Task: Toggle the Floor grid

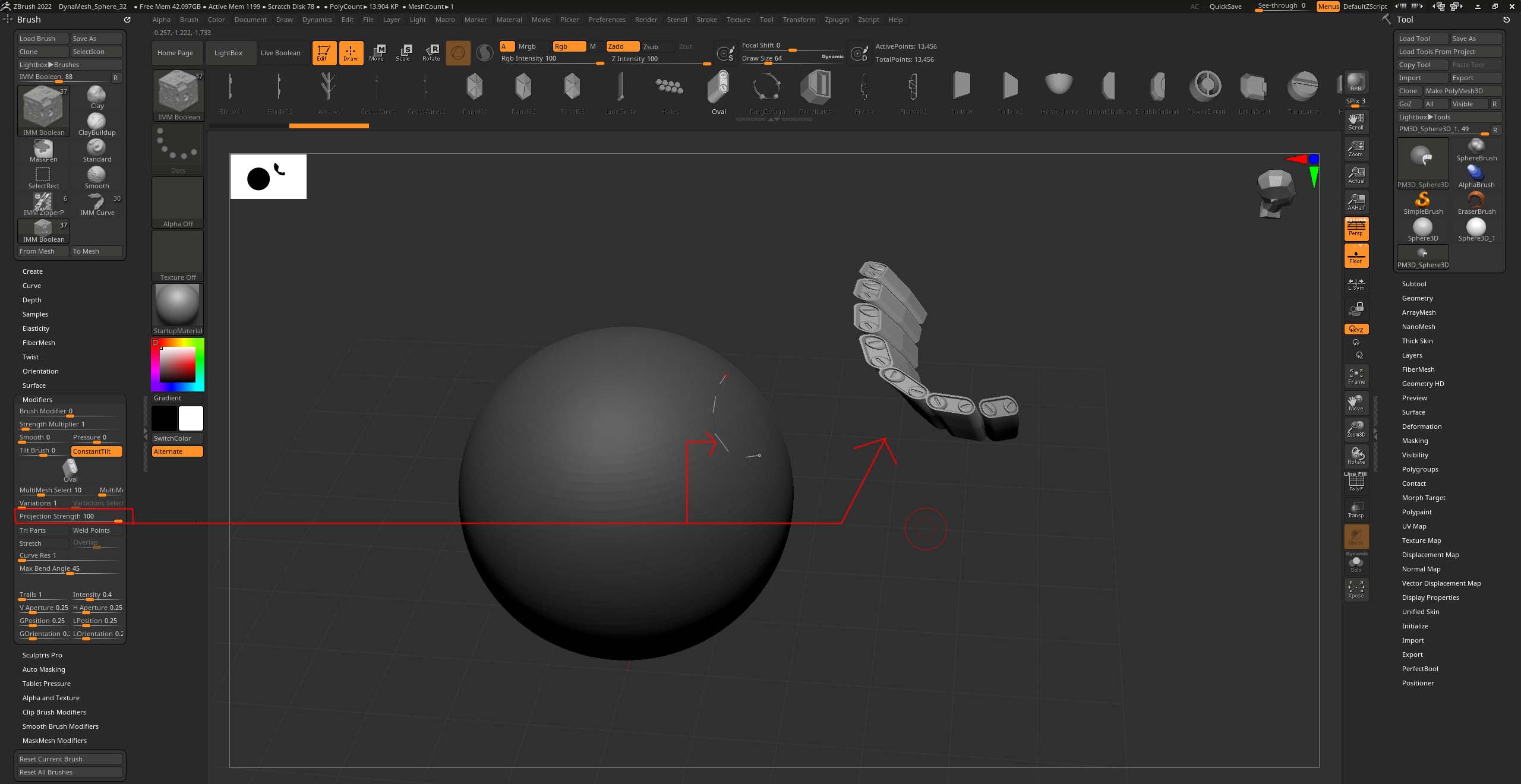Action: point(1356,255)
